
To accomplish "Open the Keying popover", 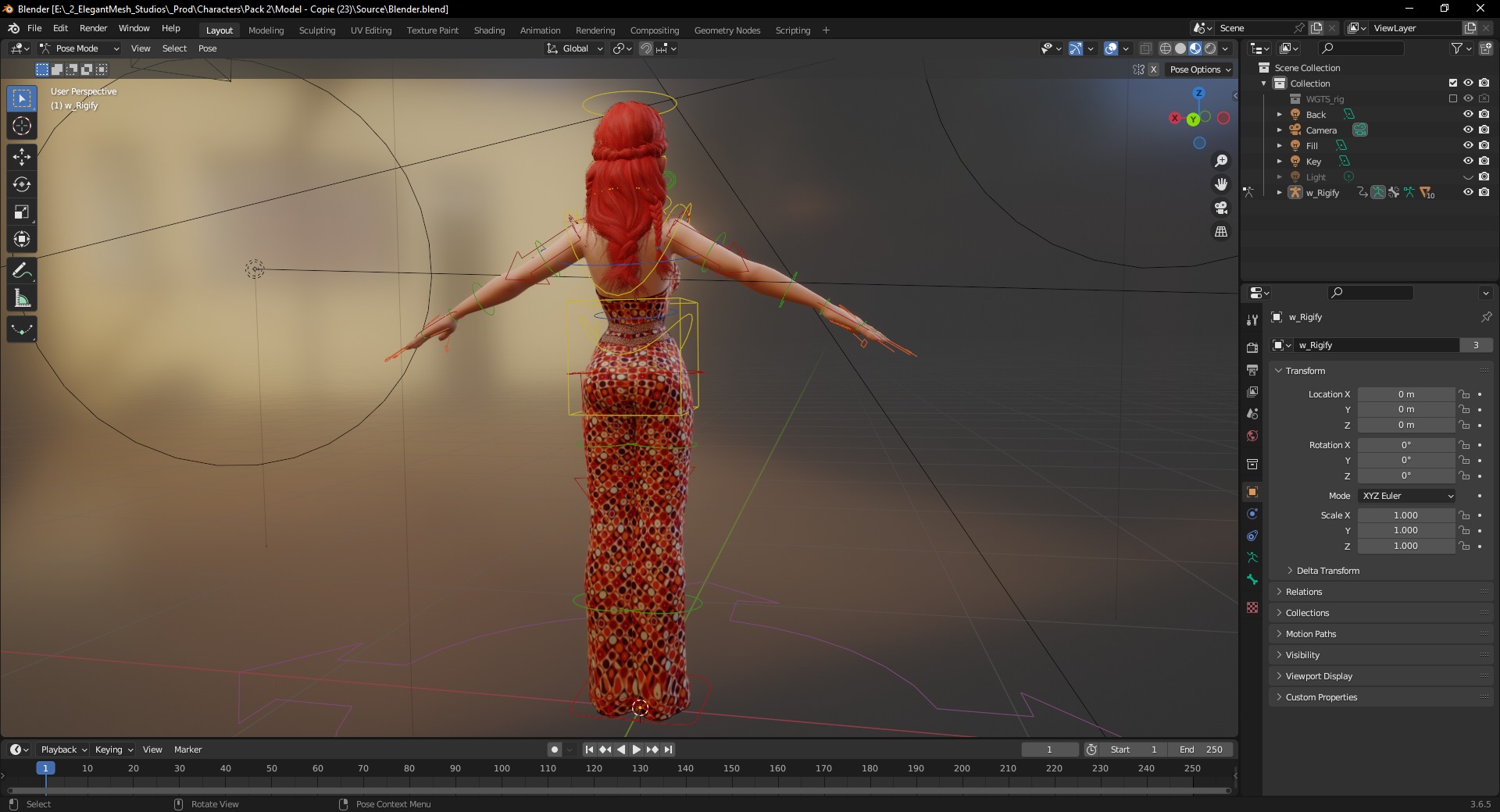I will [113, 750].
